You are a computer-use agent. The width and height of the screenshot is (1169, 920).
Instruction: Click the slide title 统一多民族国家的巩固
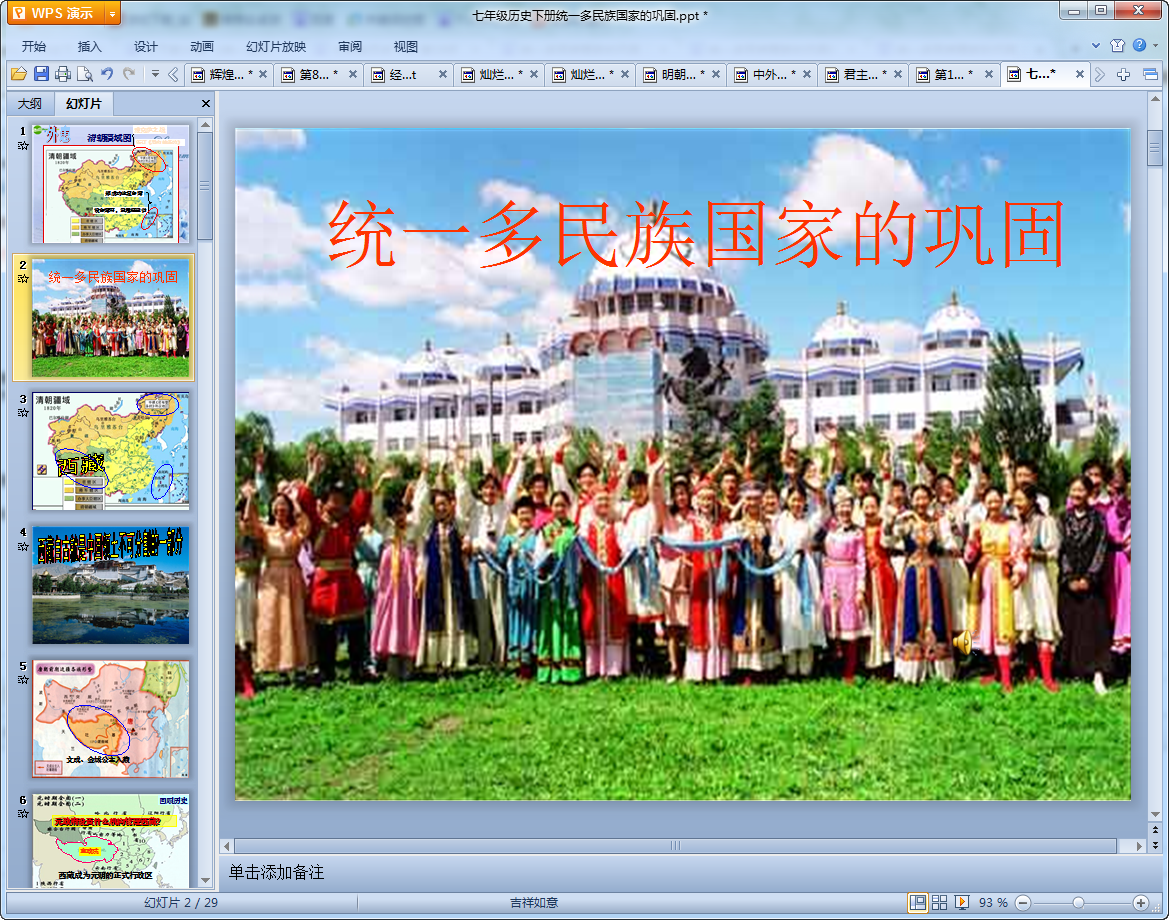(696, 234)
